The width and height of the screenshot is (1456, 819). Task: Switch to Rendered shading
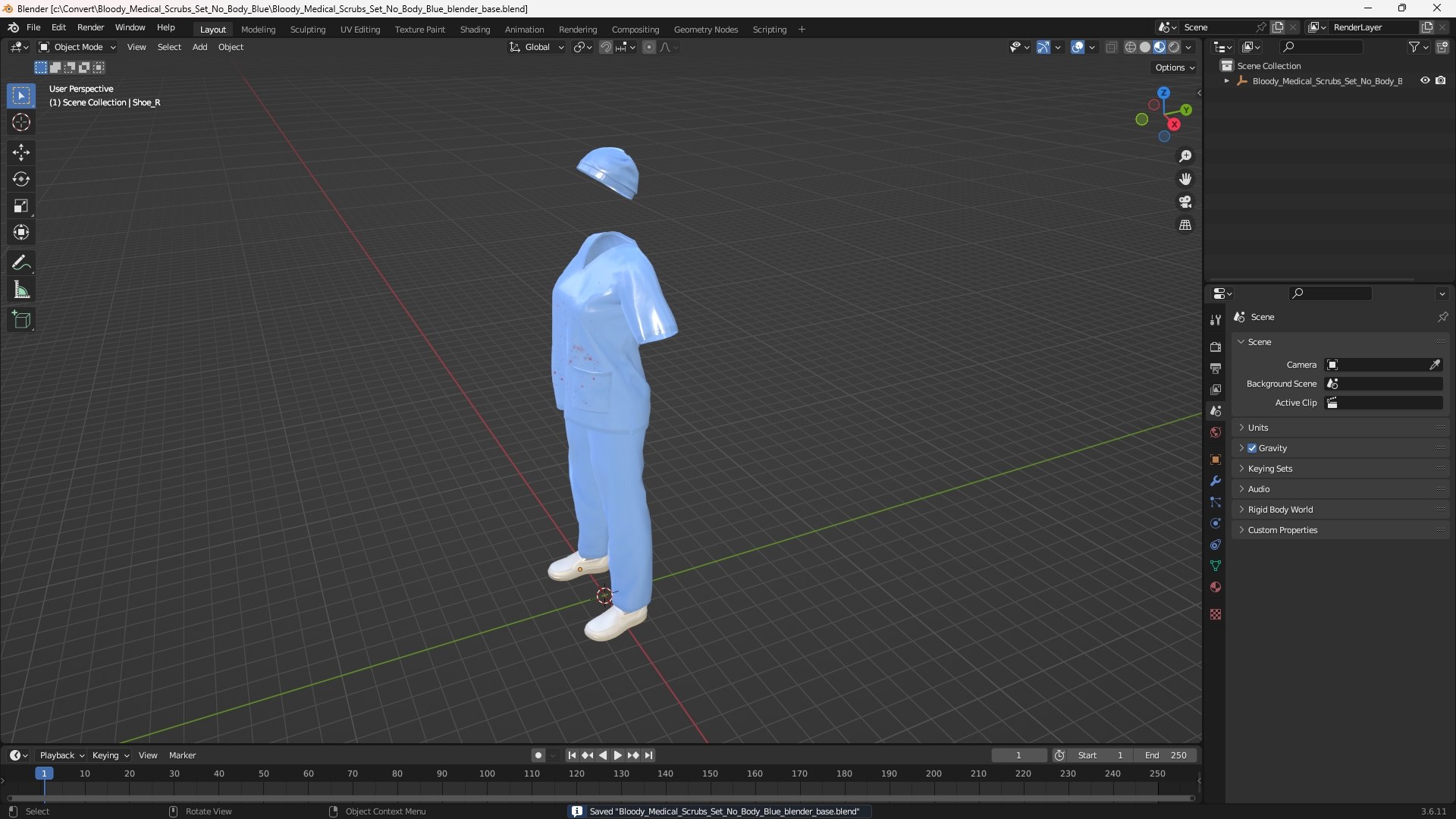click(x=1174, y=47)
